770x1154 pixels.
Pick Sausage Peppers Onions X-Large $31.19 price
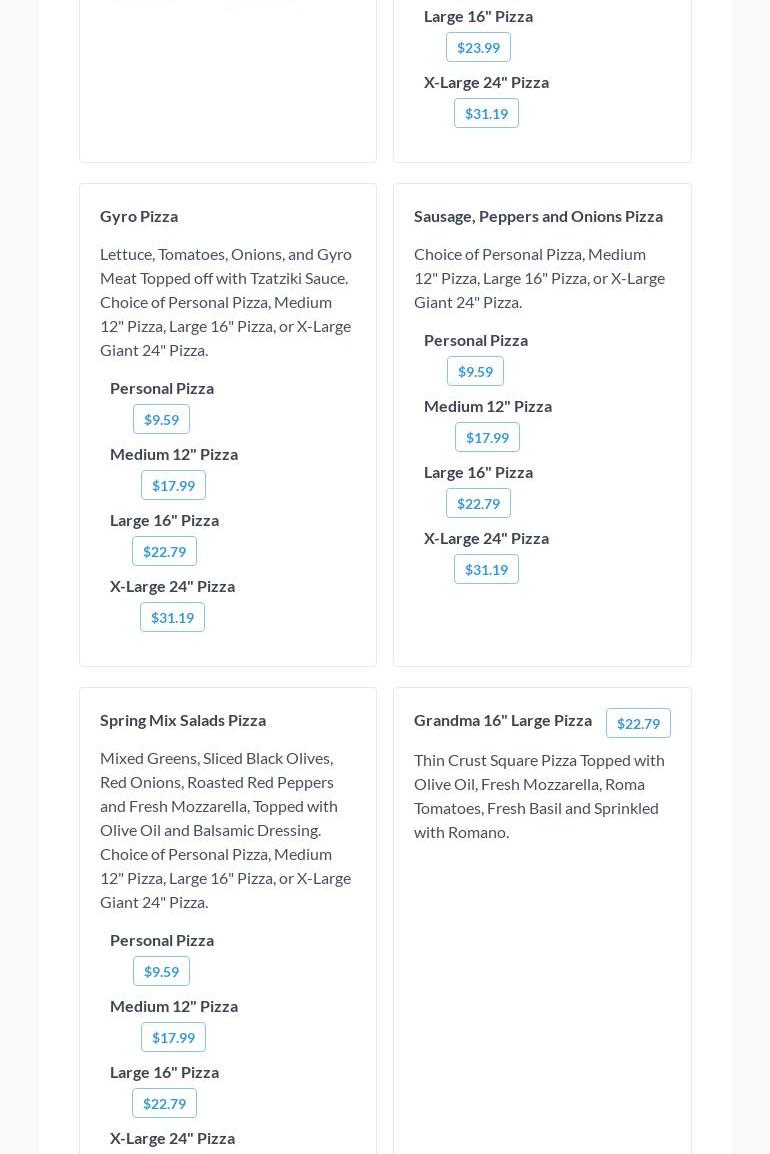[x=486, y=569]
